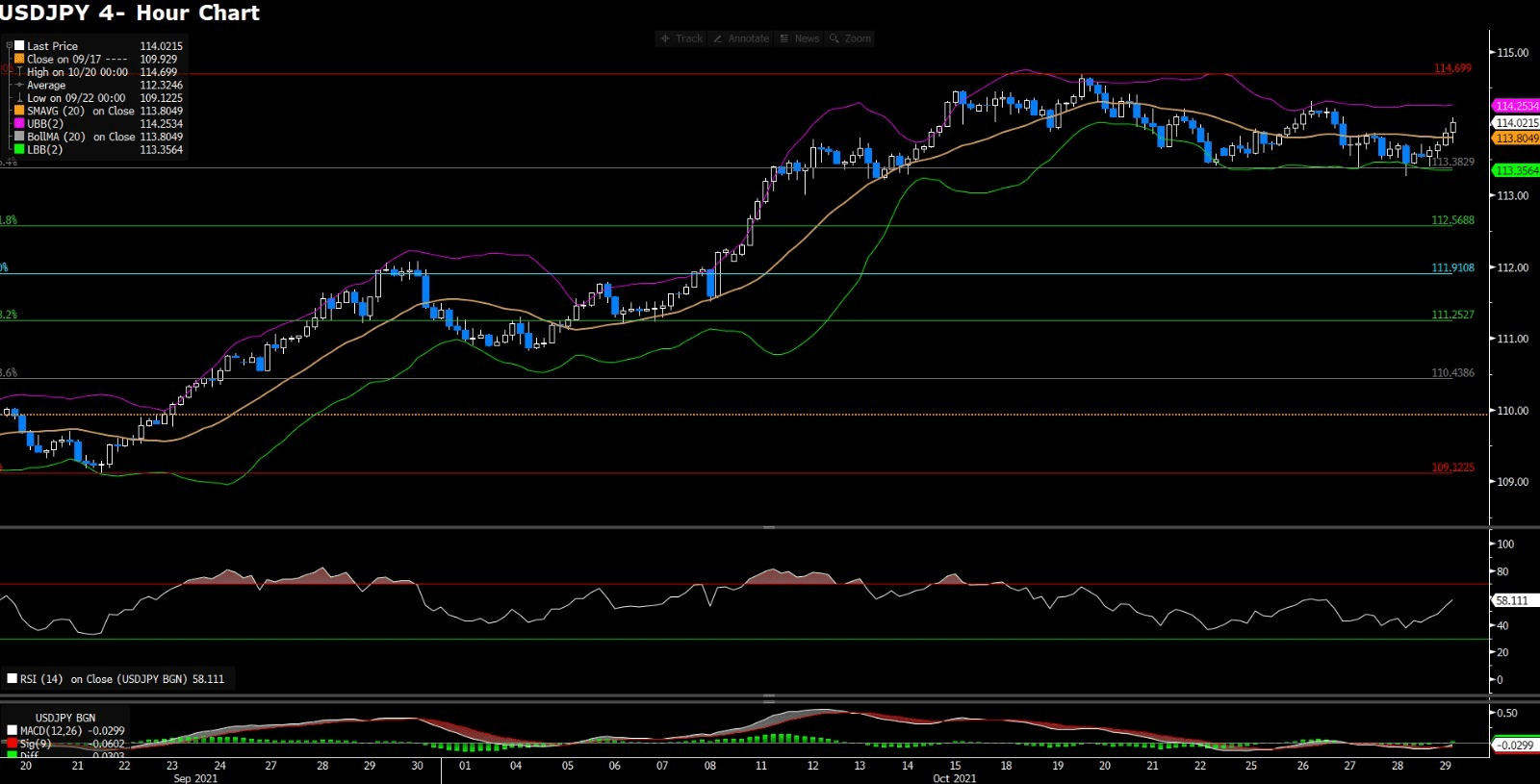This screenshot has width=1540, height=784.
Task: Click the green 113.3564 axis price tag
Action: (x=1516, y=170)
